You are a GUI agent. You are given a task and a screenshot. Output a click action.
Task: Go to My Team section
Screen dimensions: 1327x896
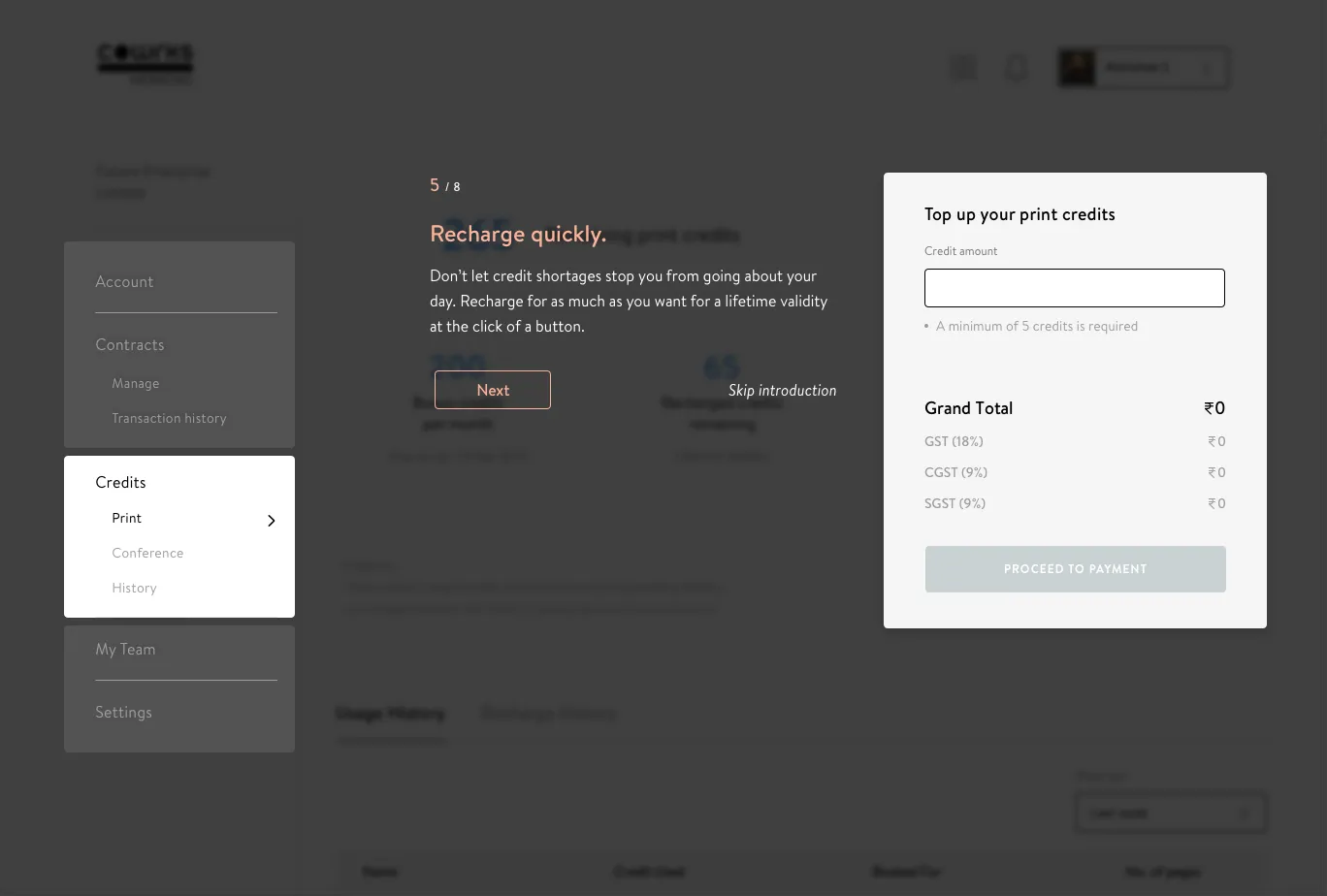coord(125,650)
